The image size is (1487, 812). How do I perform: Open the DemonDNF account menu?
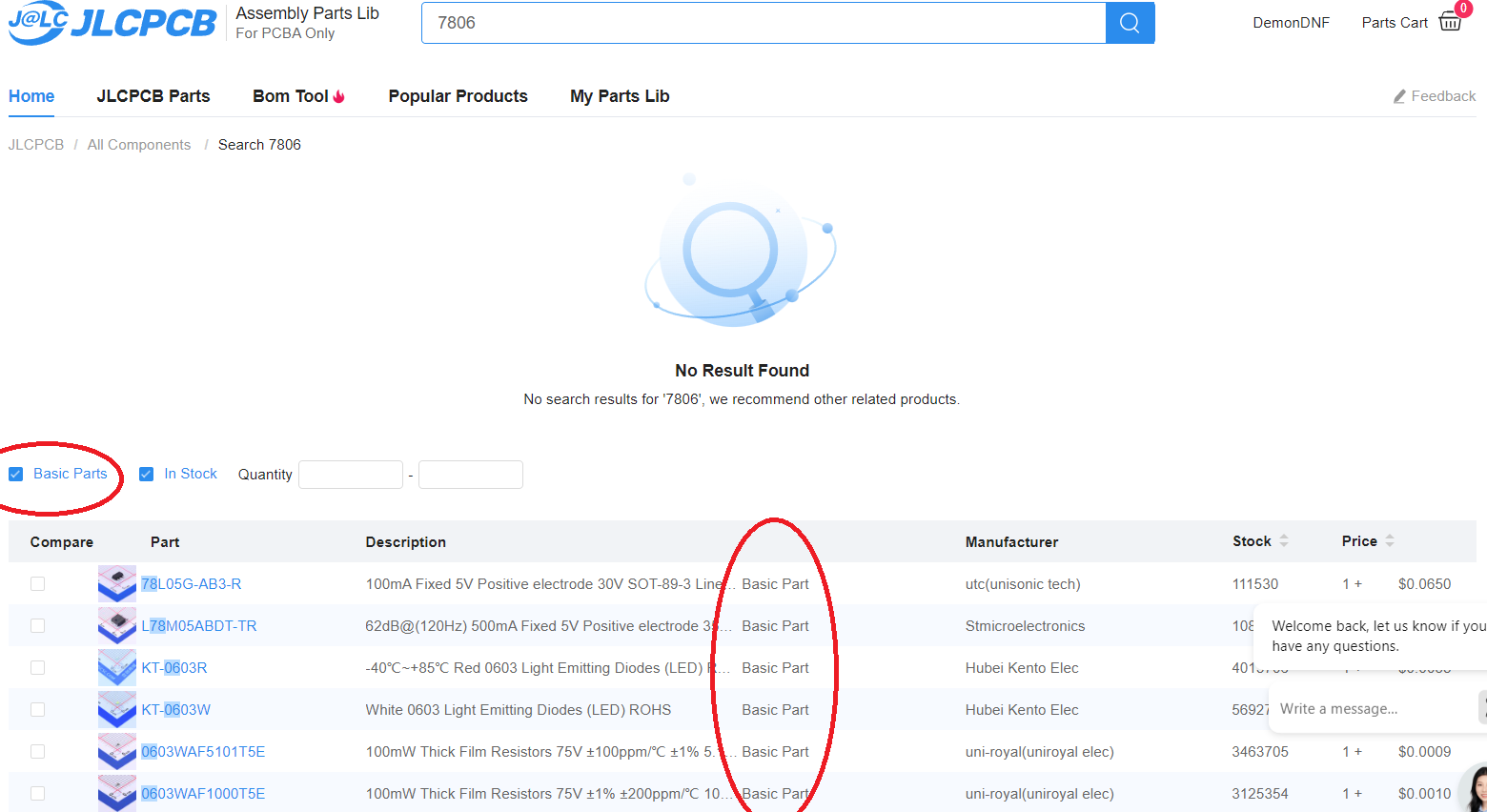tap(1291, 23)
